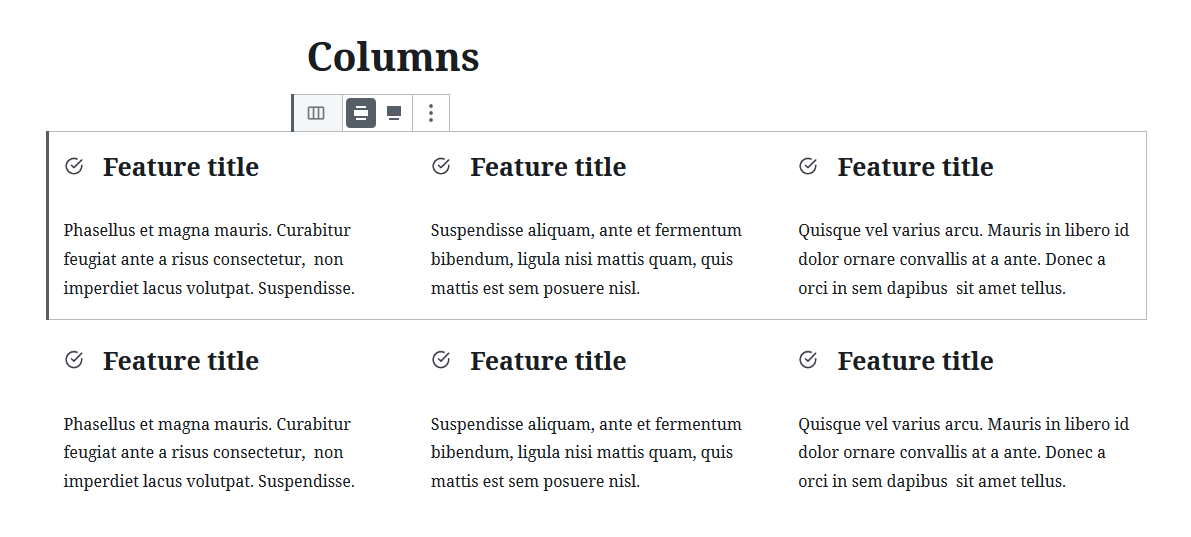Click the Phasellus et magna paragraph in selected block
The width and height of the screenshot is (1191, 537).
click(x=209, y=259)
